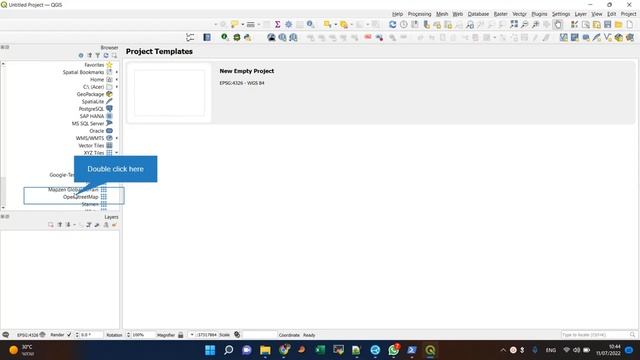The height and width of the screenshot is (360, 640).
Task: Remove layer icon in Layers panel
Action: click(x=51, y=225)
